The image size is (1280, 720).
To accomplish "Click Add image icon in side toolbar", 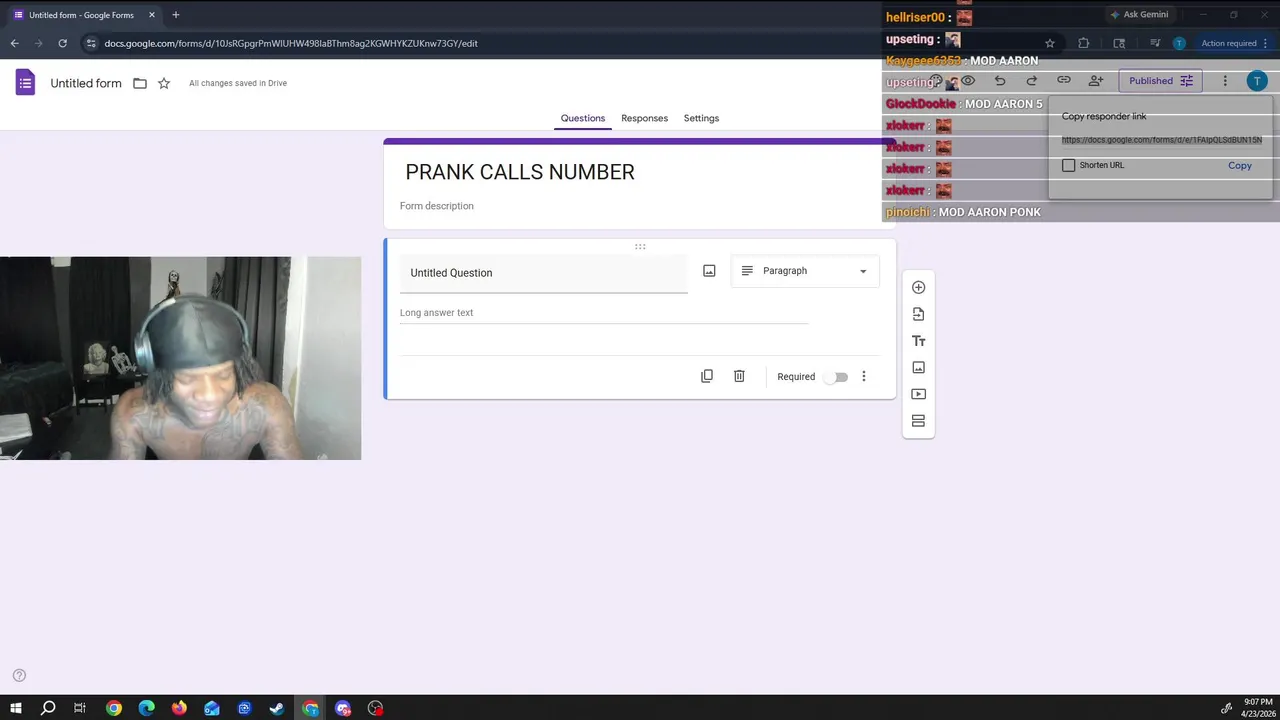I will click(x=918, y=367).
